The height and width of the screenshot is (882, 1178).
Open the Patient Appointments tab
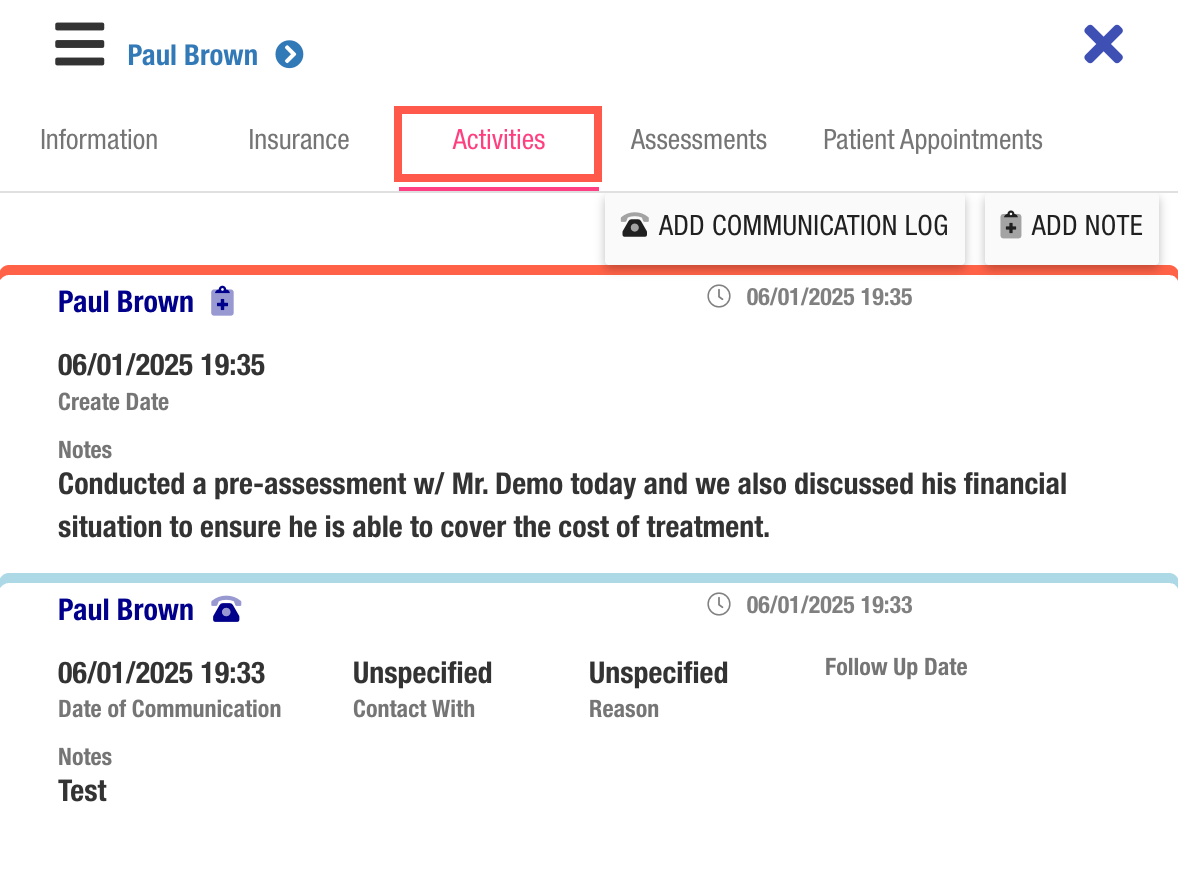tap(932, 140)
